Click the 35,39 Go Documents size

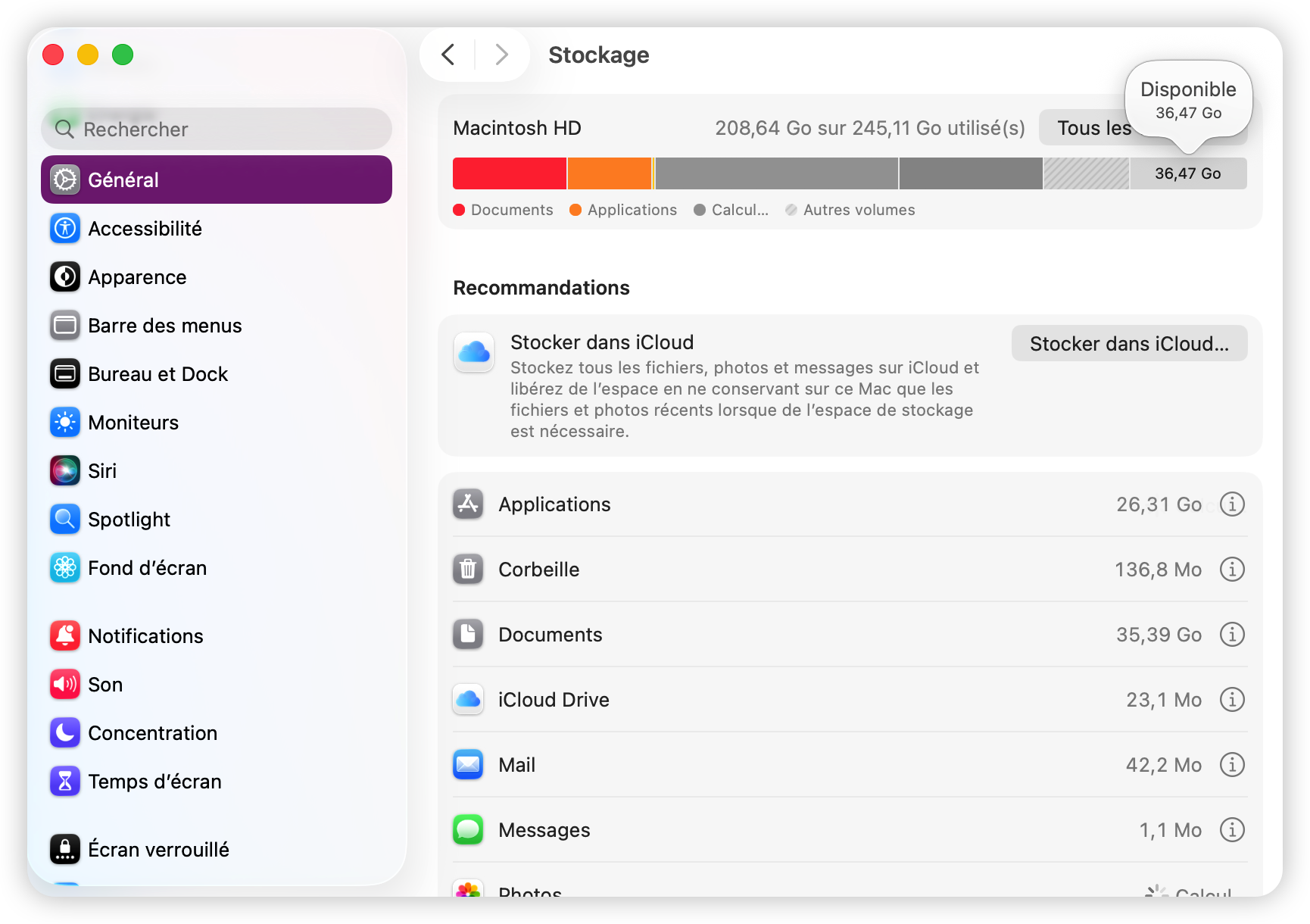tap(1159, 635)
